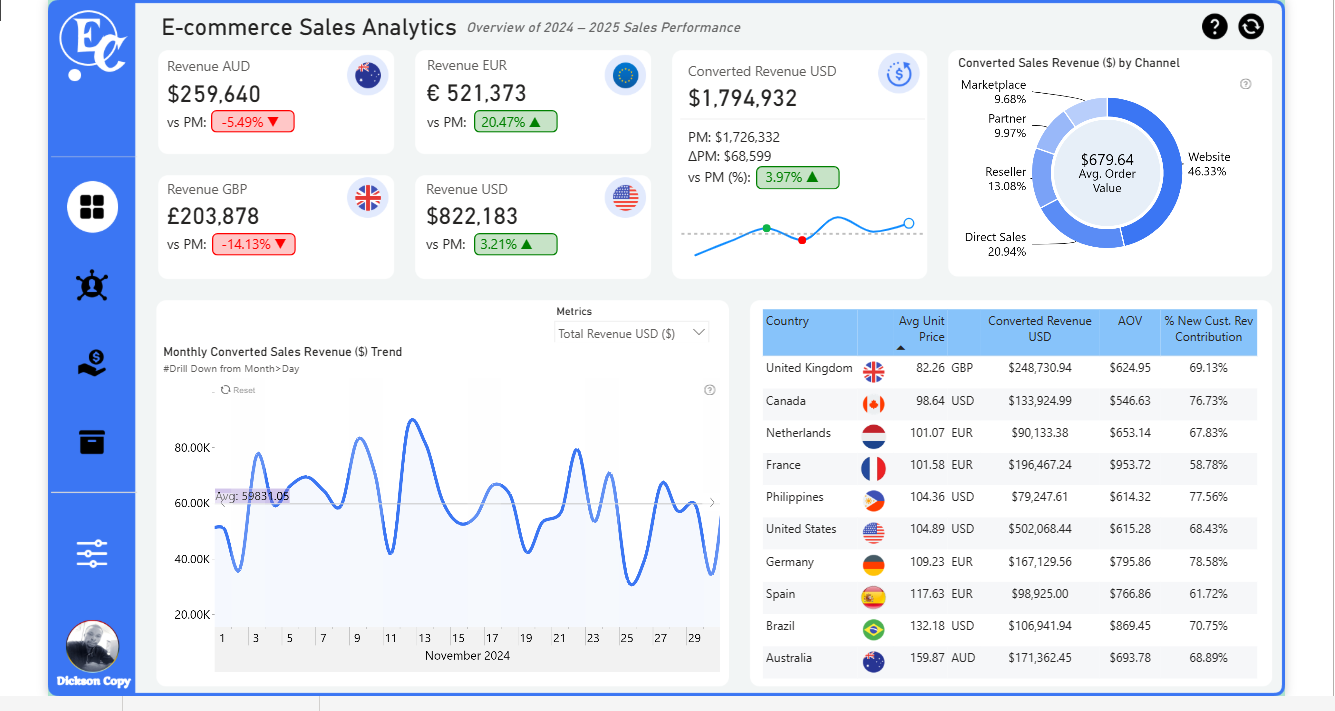Click the refresh icon in header
This screenshot has height=711, width=1335.
coord(1251,27)
